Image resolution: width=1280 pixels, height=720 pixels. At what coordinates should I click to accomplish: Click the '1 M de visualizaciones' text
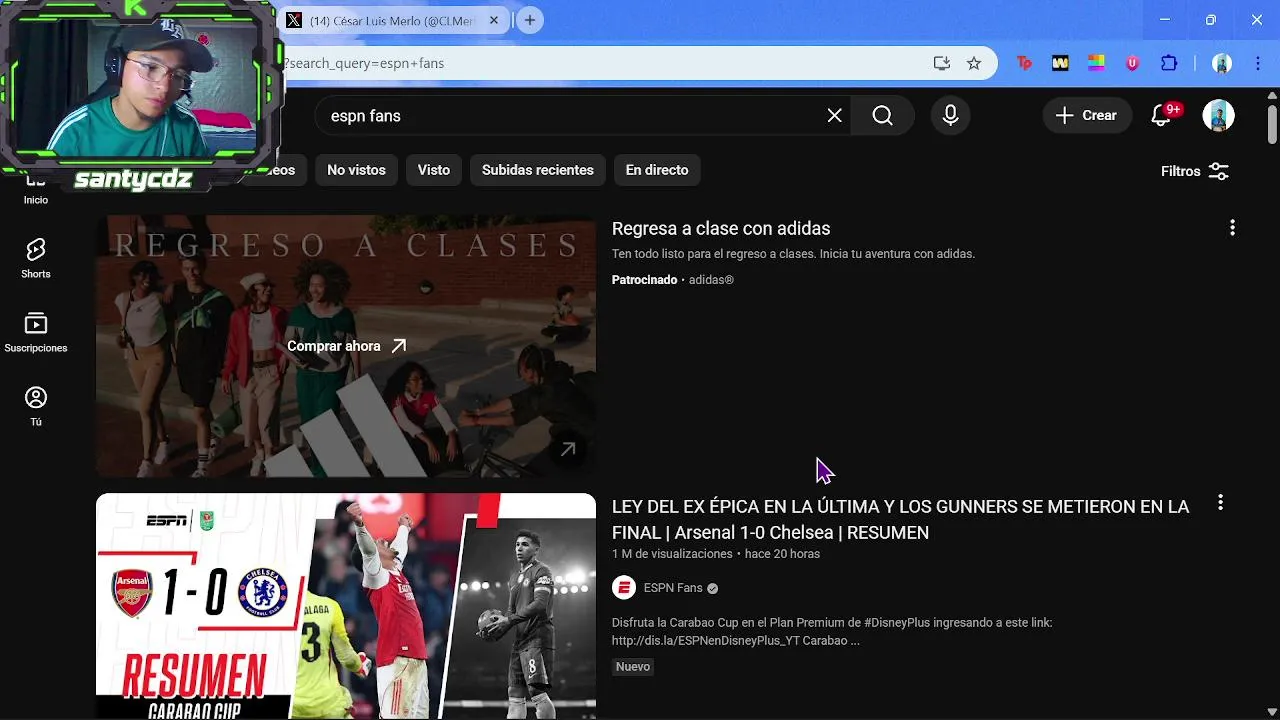pos(672,554)
